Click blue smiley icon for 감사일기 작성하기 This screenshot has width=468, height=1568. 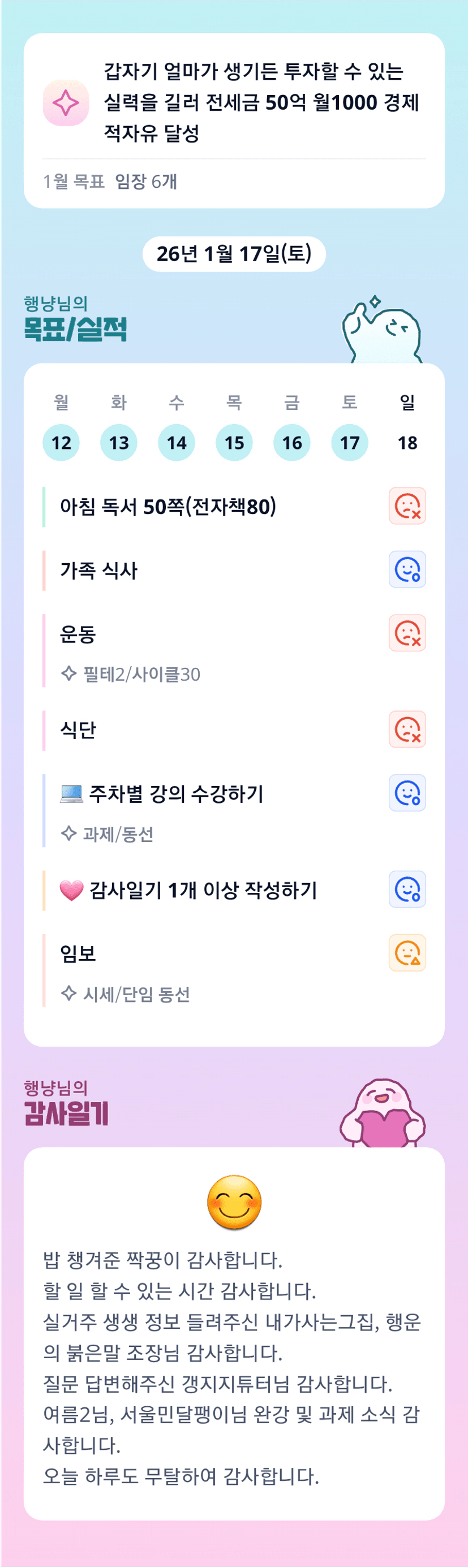[x=407, y=889]
